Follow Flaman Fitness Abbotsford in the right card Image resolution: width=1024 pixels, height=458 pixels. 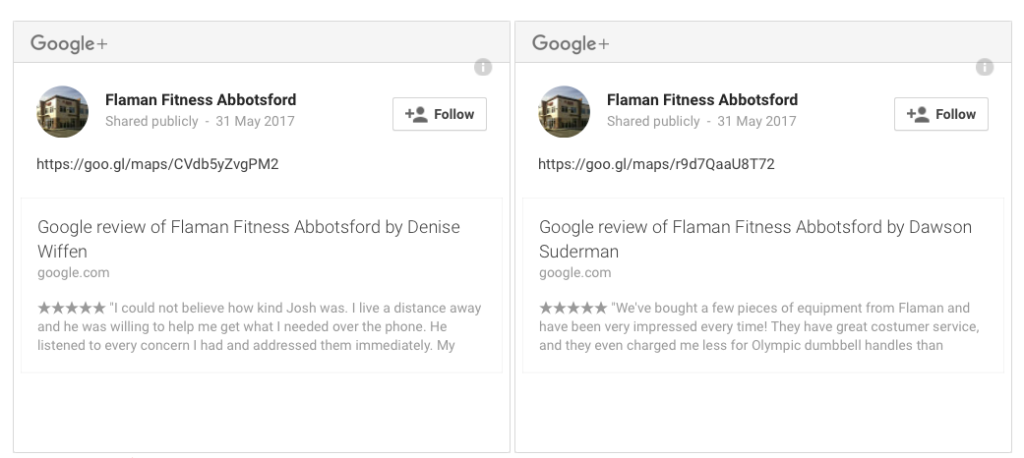pyautogui.click(x=941, y=114)
